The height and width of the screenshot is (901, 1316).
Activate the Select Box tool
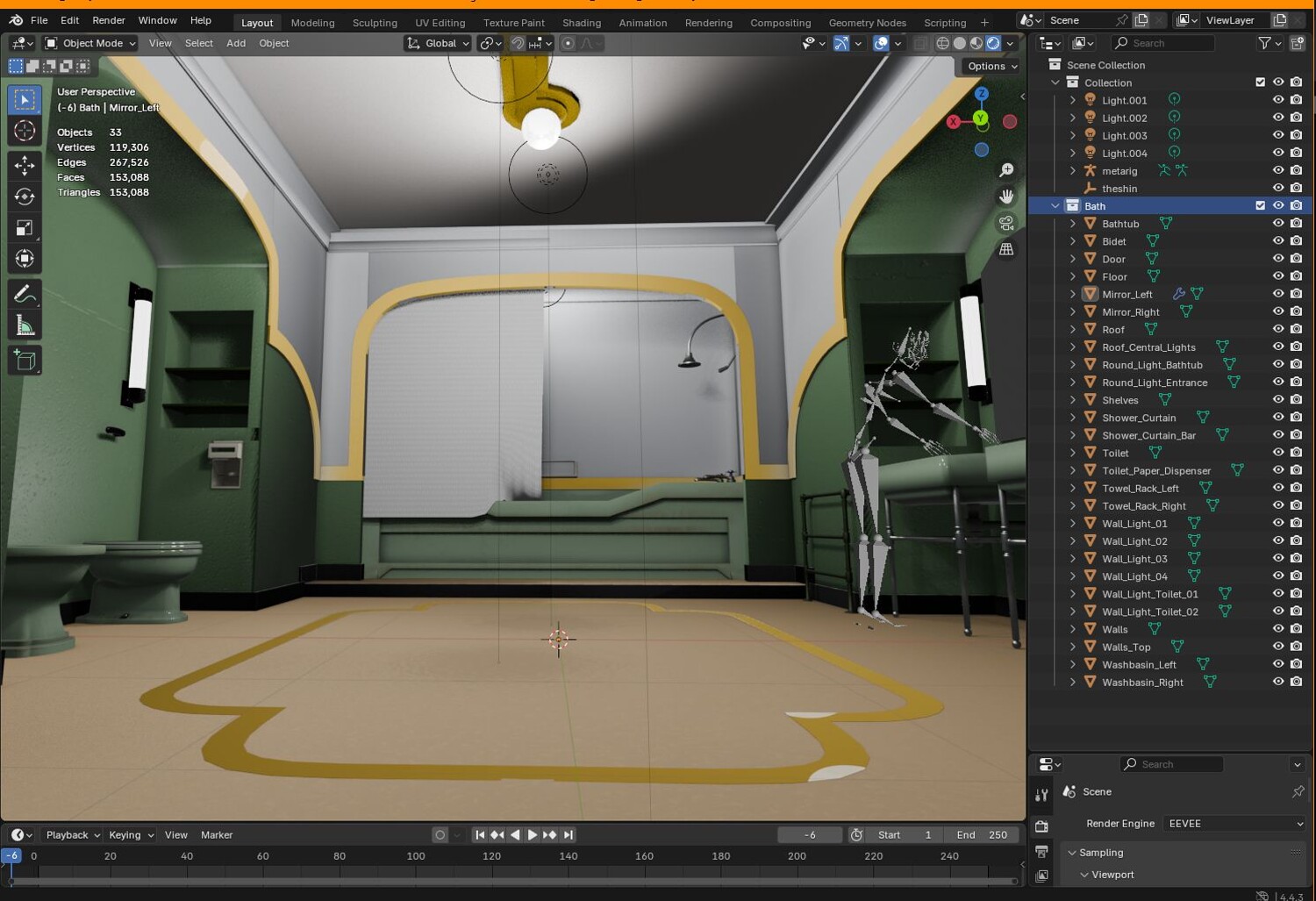click(25, 100)
